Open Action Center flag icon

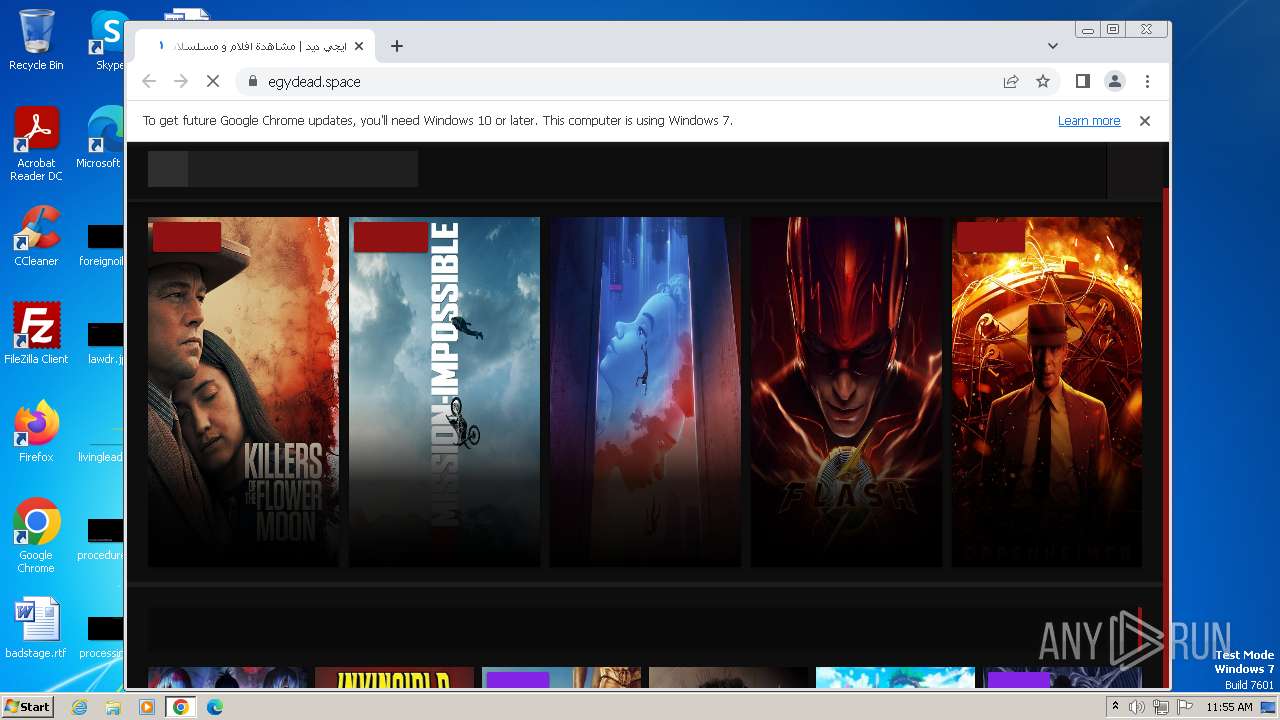click(x=1183, y=707)
